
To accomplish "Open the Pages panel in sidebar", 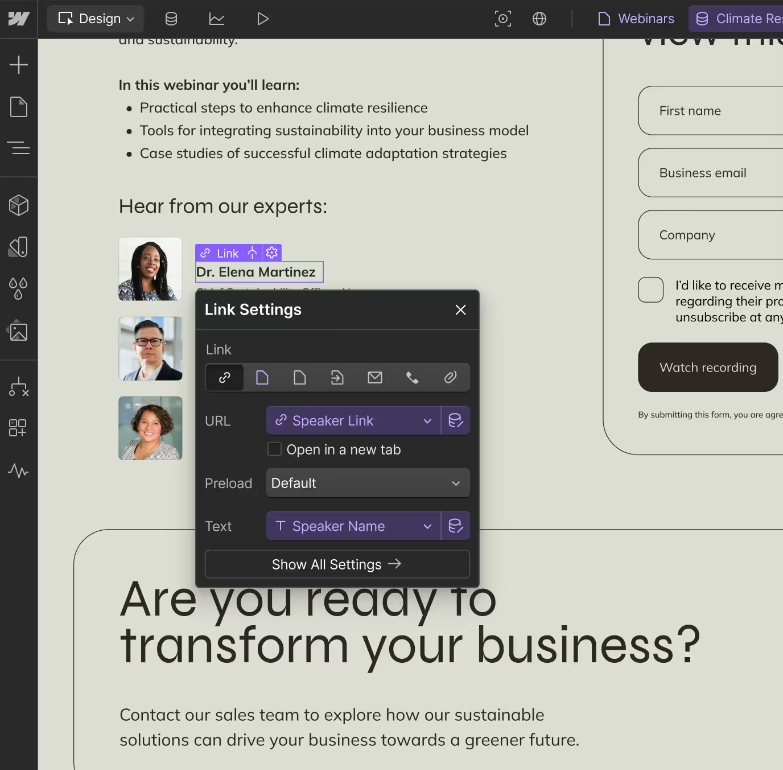I will point(18,107).
